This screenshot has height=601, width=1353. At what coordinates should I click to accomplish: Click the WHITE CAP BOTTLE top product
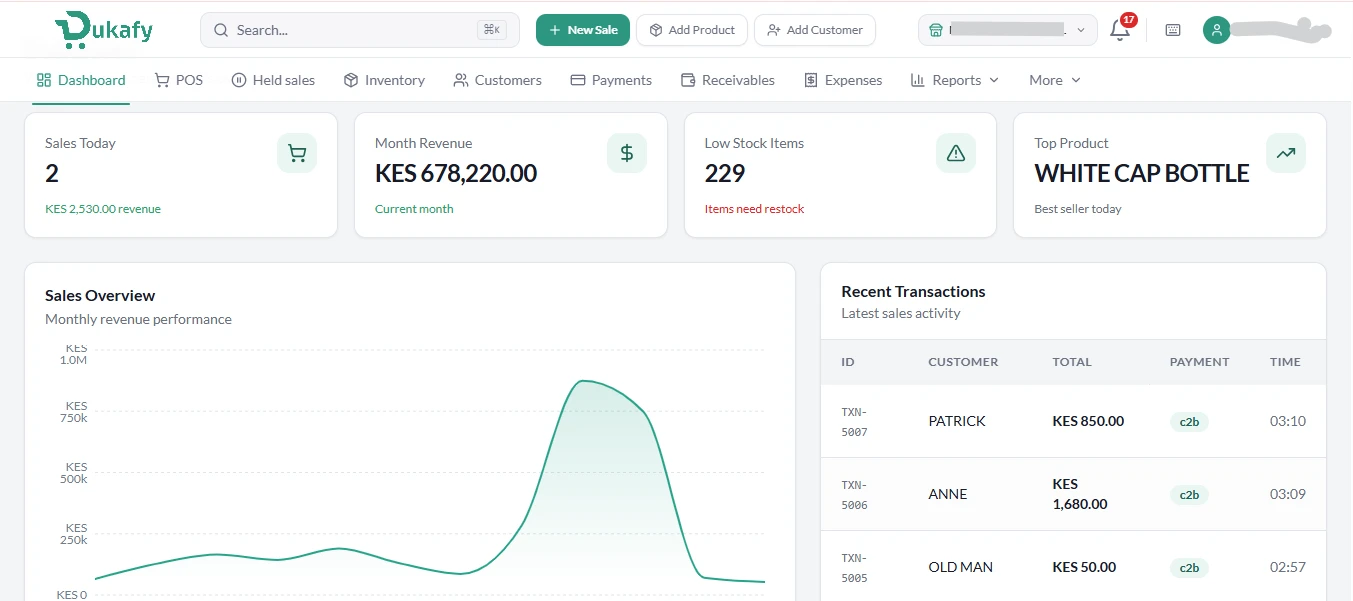pyautogui.click(x=1142, y=174)
